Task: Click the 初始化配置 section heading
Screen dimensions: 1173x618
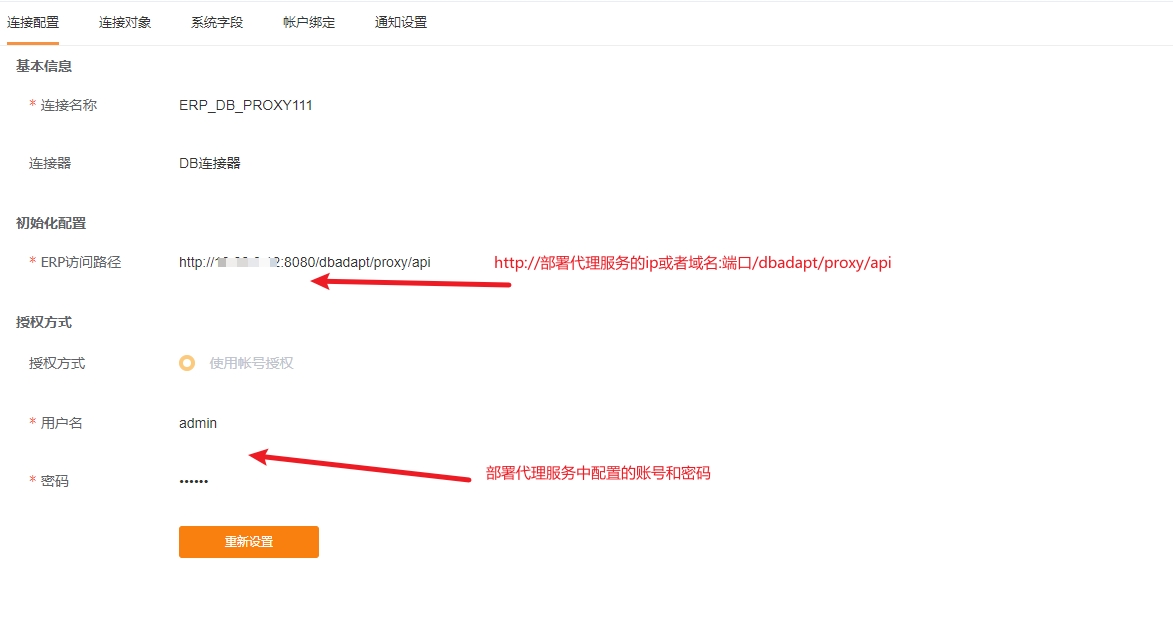Action: tap(51, 223)
